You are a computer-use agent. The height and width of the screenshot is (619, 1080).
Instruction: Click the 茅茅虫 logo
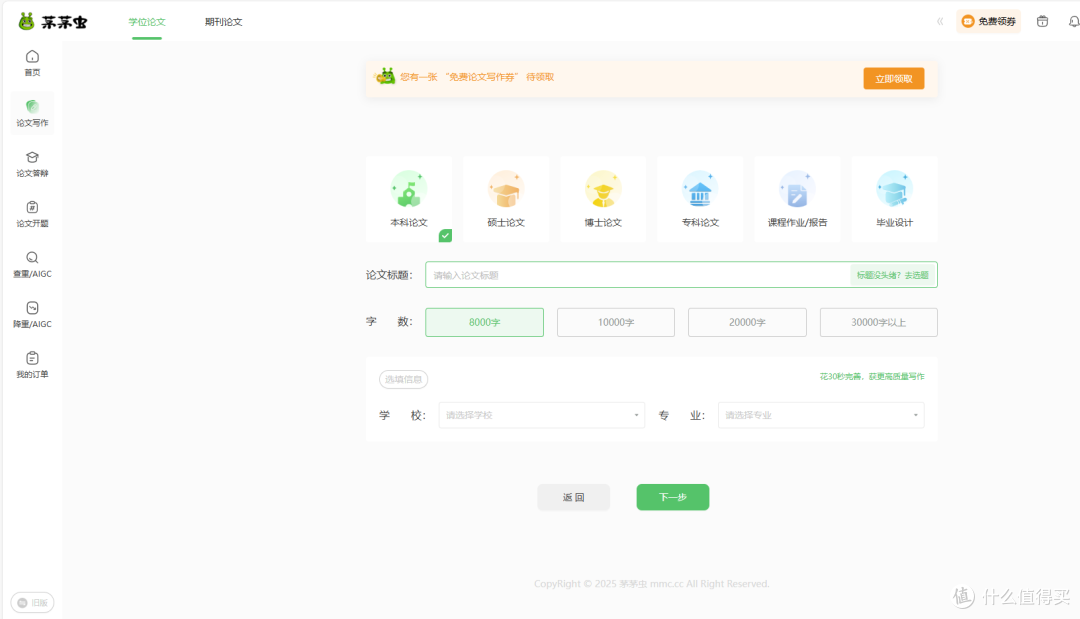[x=53, y=21]
